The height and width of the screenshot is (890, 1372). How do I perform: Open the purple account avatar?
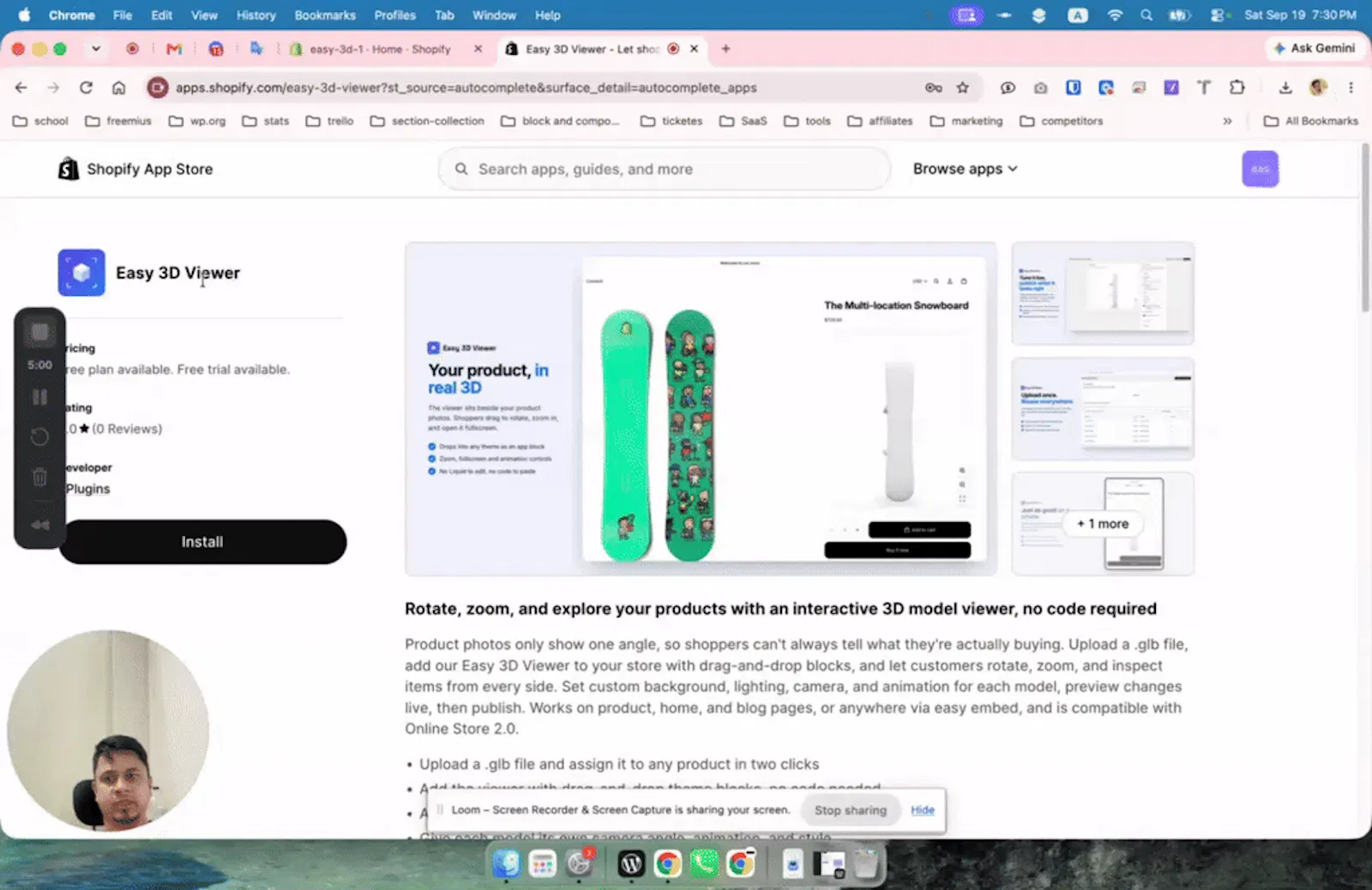1260,169
